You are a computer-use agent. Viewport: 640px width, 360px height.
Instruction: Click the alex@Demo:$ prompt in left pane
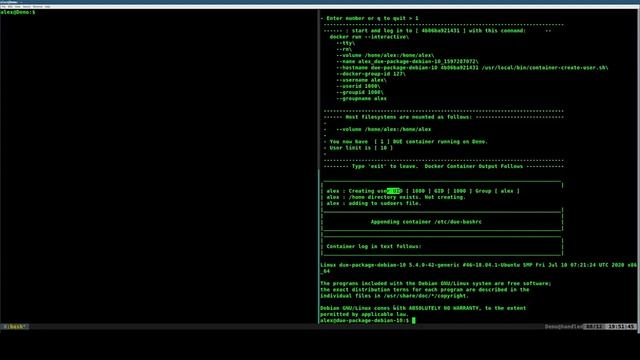tap(18, 12)
